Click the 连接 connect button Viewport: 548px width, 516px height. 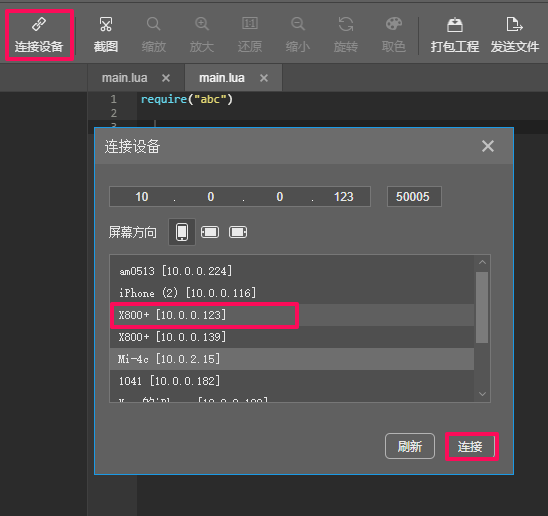(x=470, y=446)
